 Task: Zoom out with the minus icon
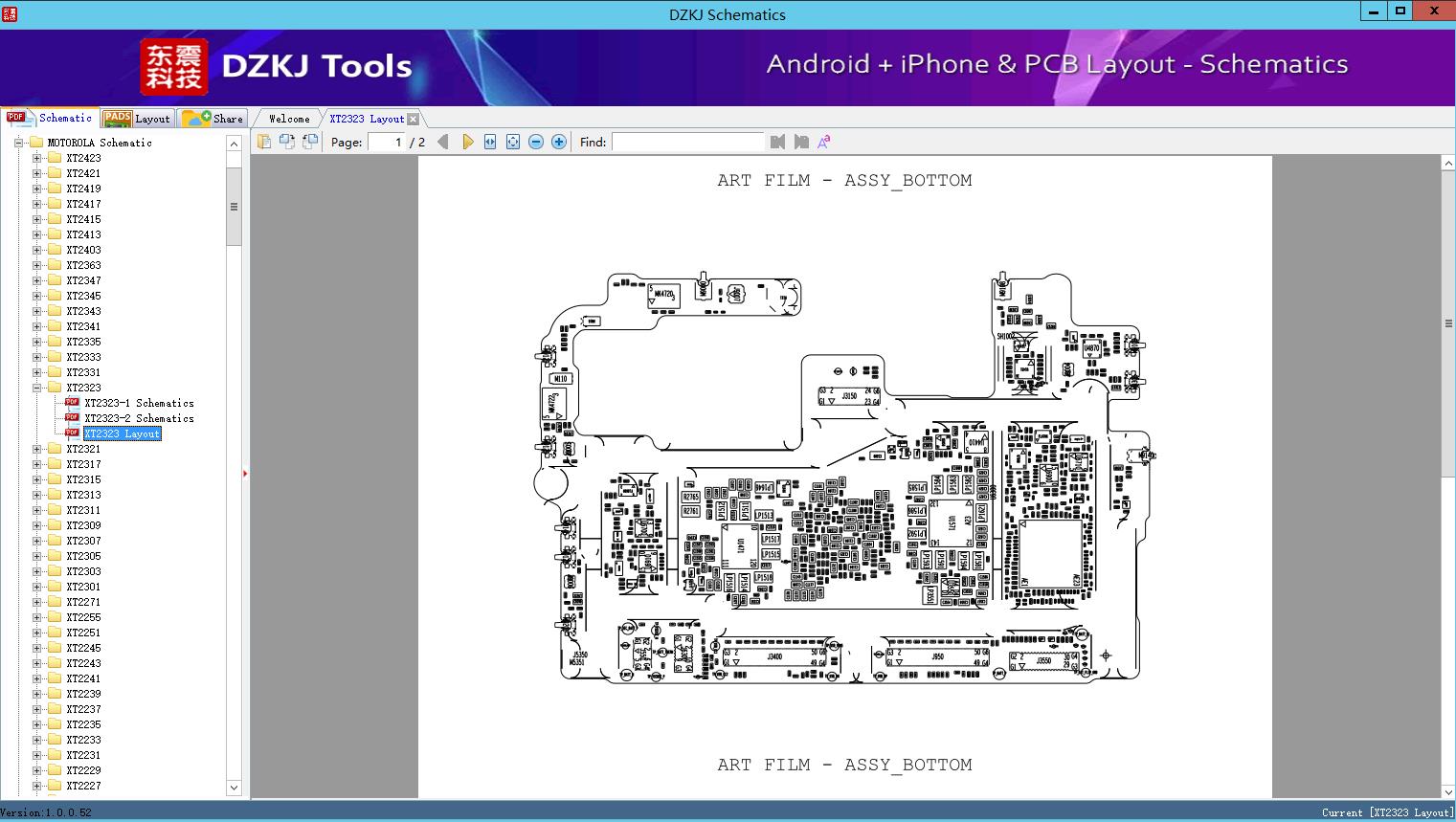click(x=536, y=142)
